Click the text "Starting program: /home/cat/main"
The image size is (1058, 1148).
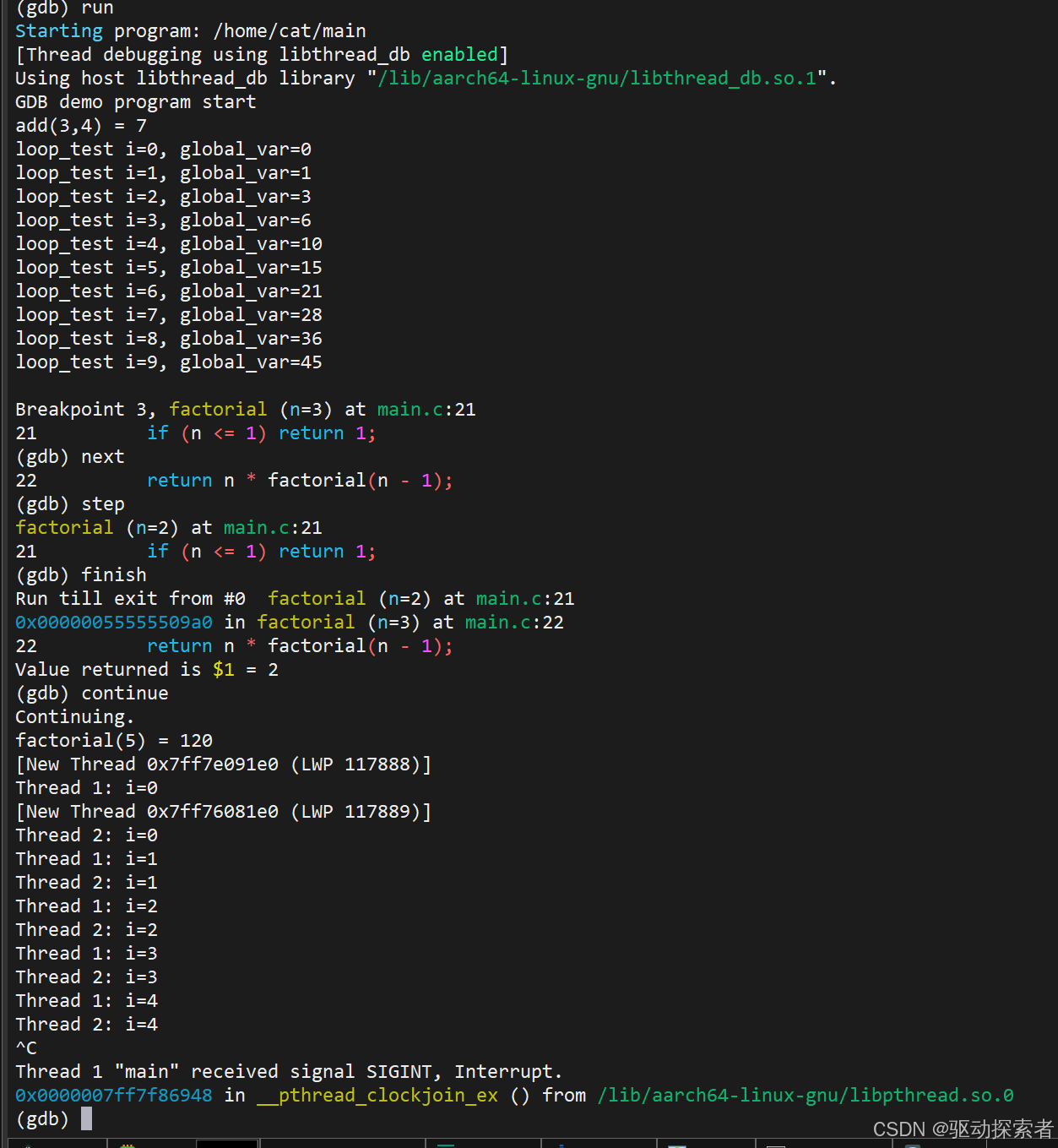point(191,31)
